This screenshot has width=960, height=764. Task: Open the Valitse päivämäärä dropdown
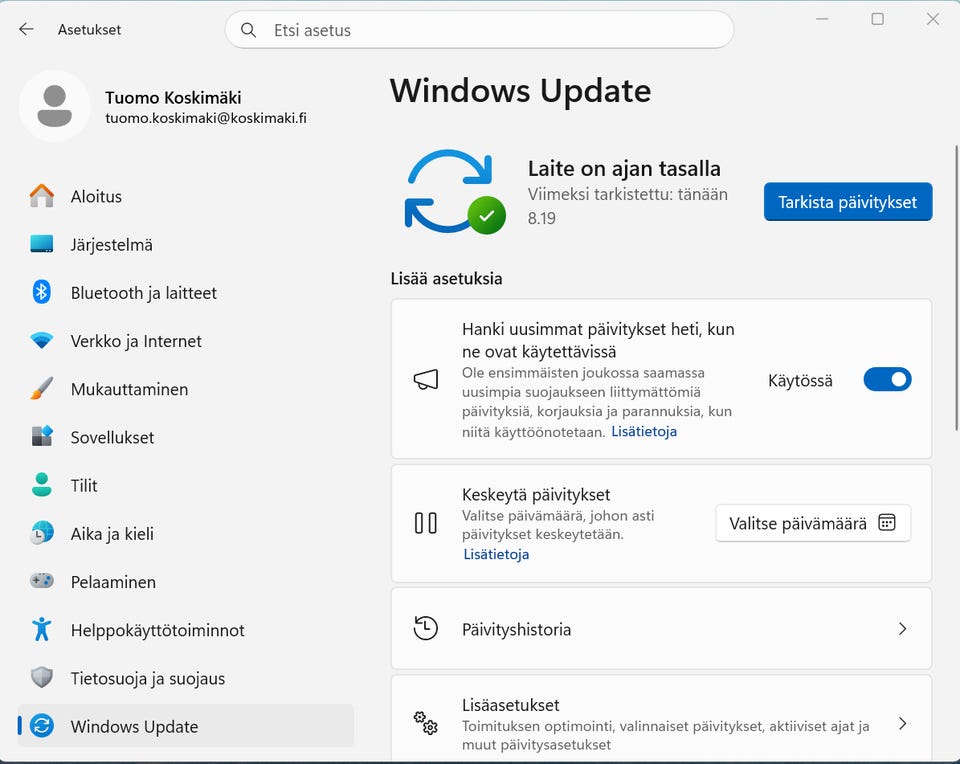pyautogui.click(x=812, y=523)
